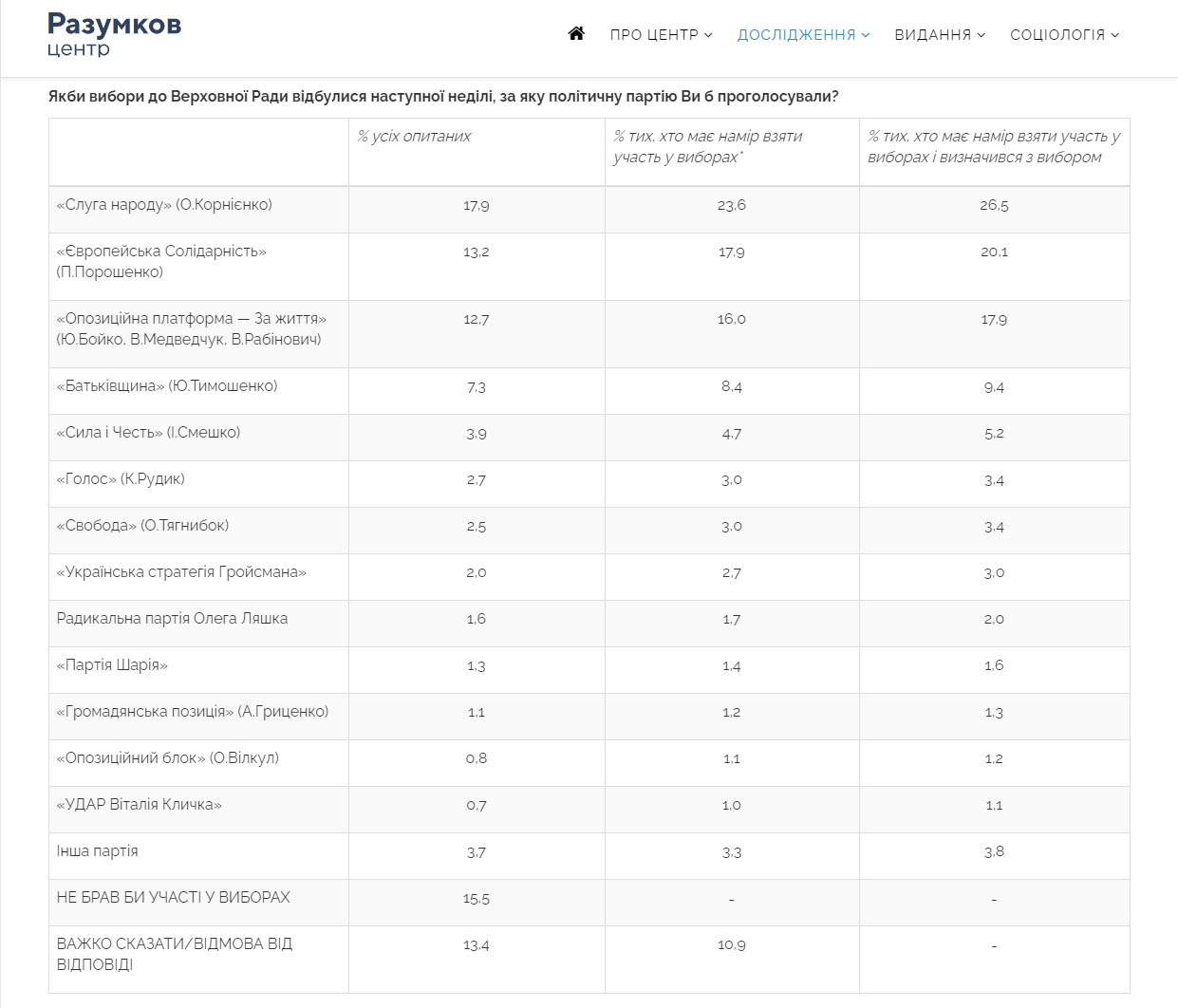Click the «Європейська Солідарність» party name
This screenshot has height=1008, width=1178.
click(x=161, y=252)
